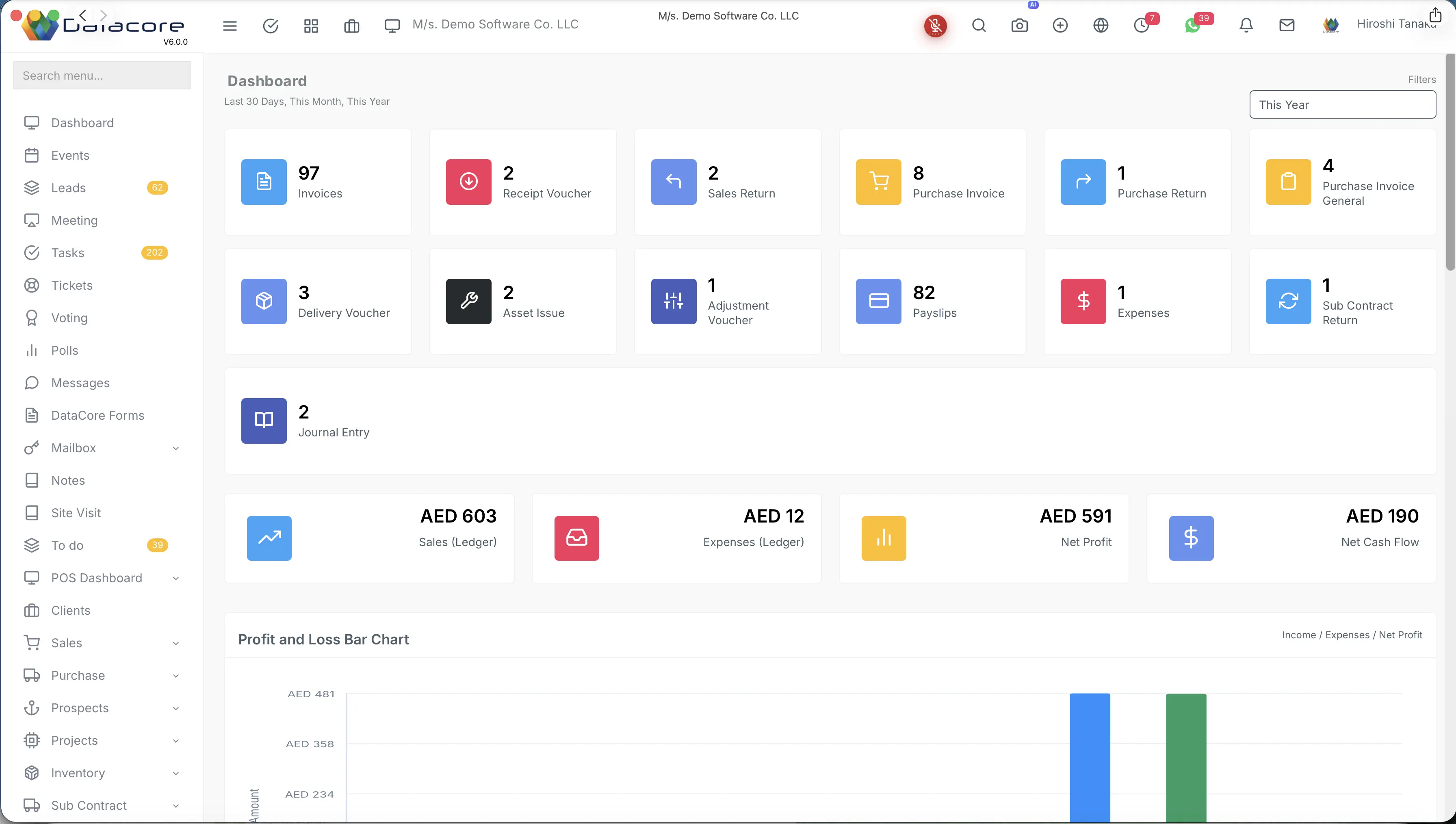Viewport: 1456px width, 824px height.
Task: Go to Dashboard in sidebar
Action: [82, 123]
